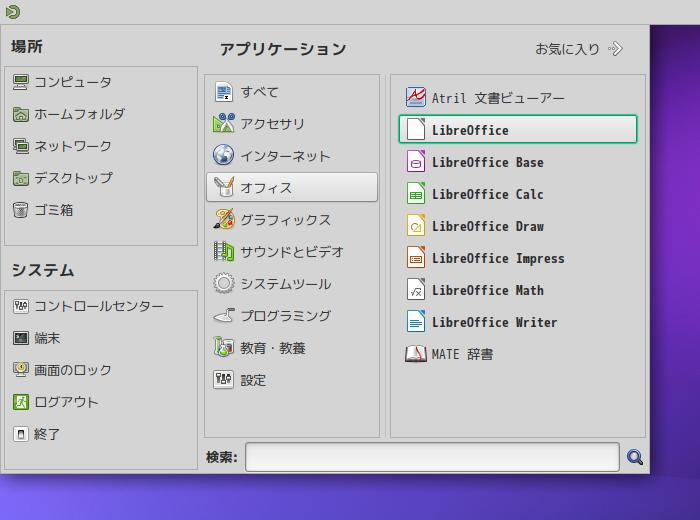The width and height of the screenshot is (700, 520).
Task: Click the search magnifier icon
Action: coord(634,457)
